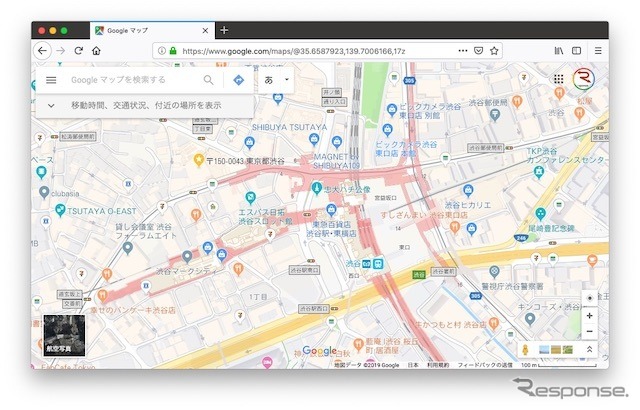Click the 渋谷ヒカリエ shopping pin
Image resolution: width=640 pixels, height=410 pixels.
468,191
